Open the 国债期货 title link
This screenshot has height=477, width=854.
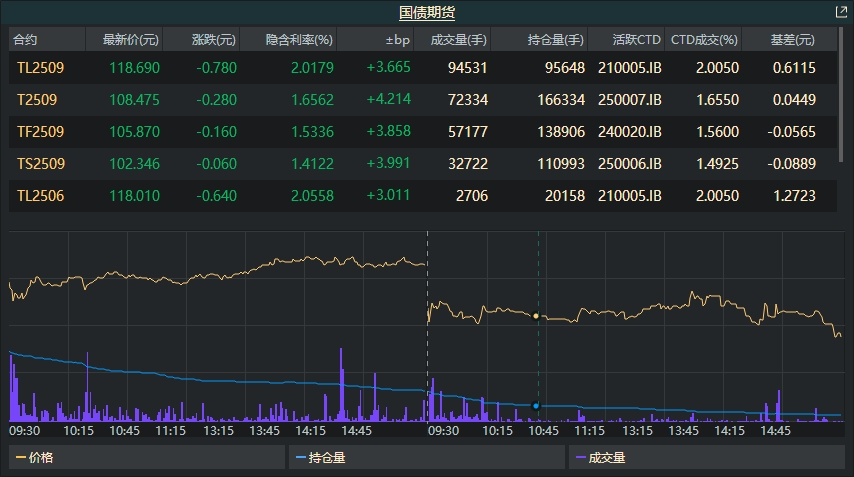click(427, 12)
